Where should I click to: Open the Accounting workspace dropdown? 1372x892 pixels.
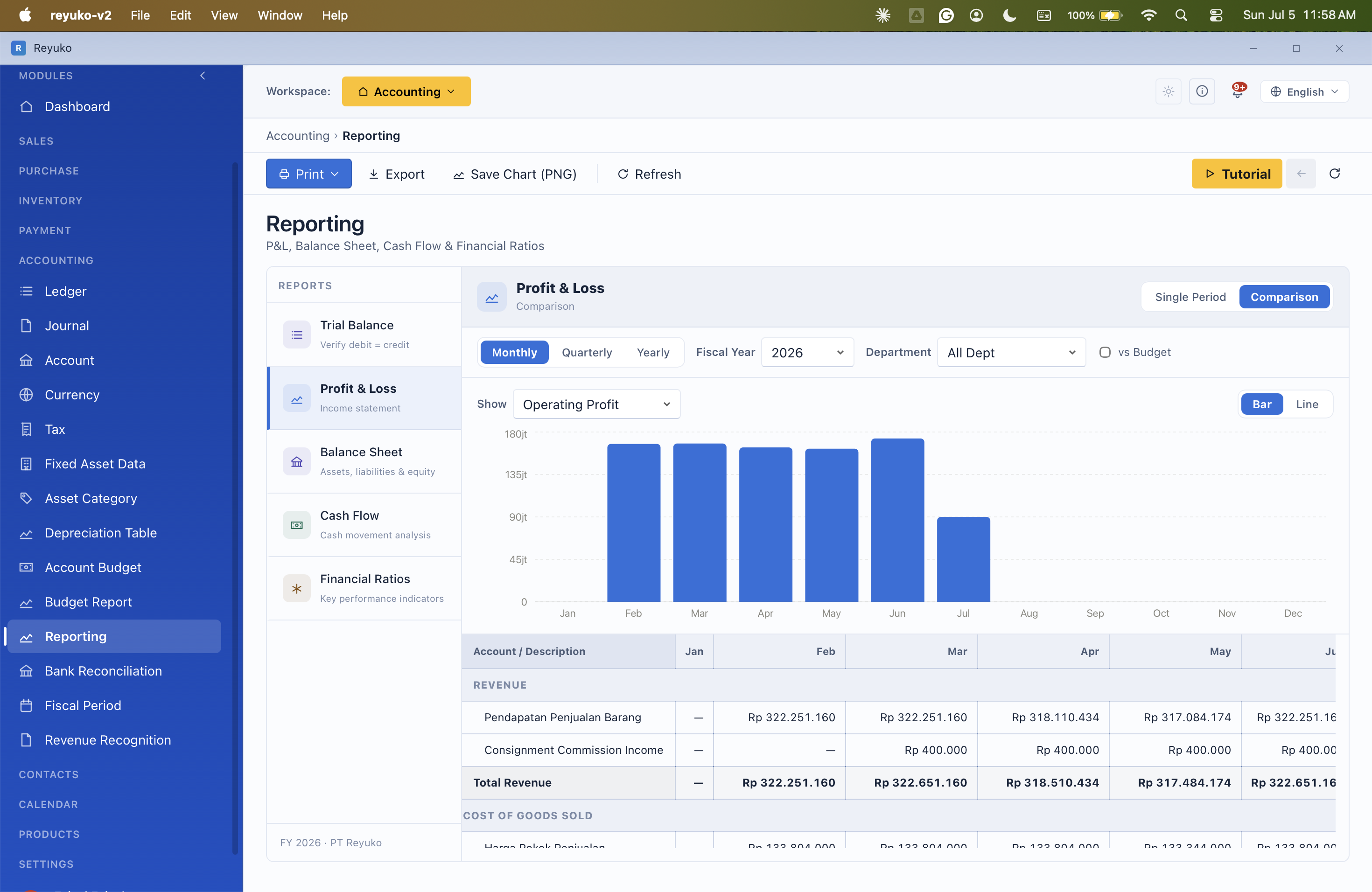[x=406, y=91]
